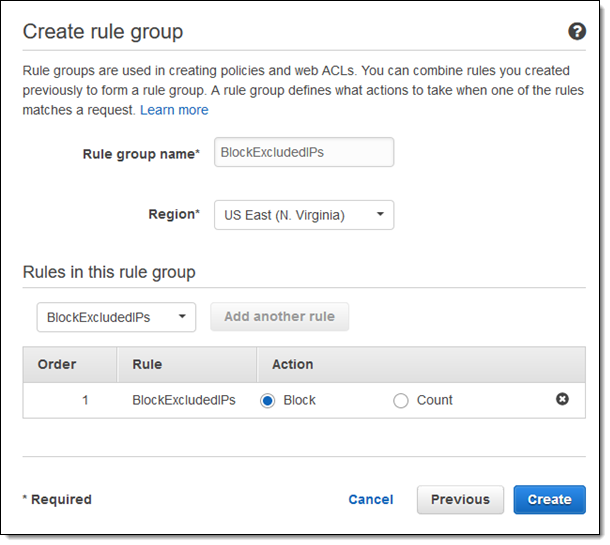Click the Region field label

coord(174,216)
